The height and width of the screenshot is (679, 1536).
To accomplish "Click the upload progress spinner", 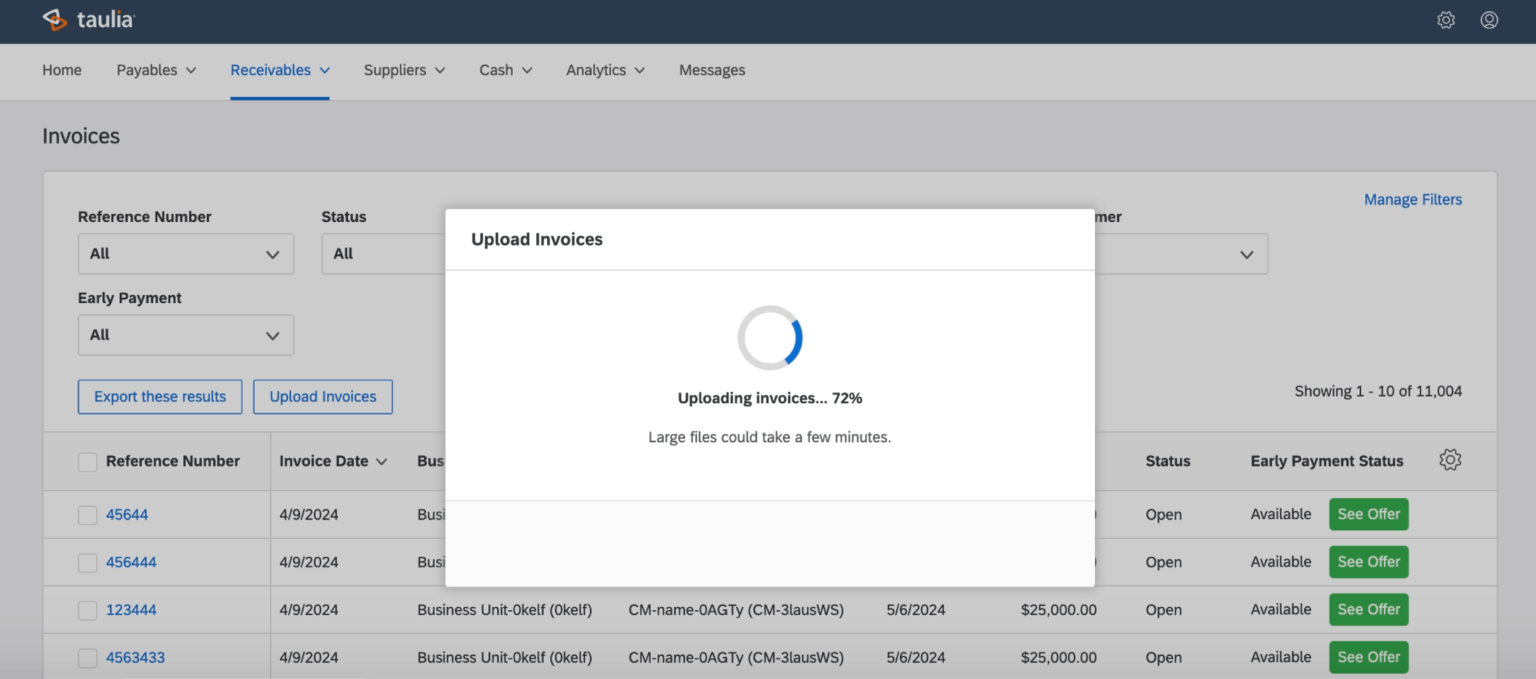I will (x=769, y=338).
